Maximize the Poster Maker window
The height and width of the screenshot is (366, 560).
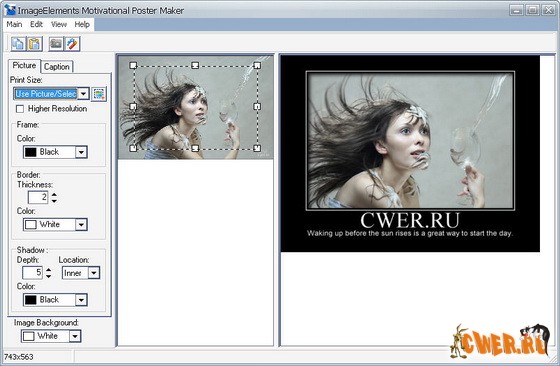[x=532, y=10]
